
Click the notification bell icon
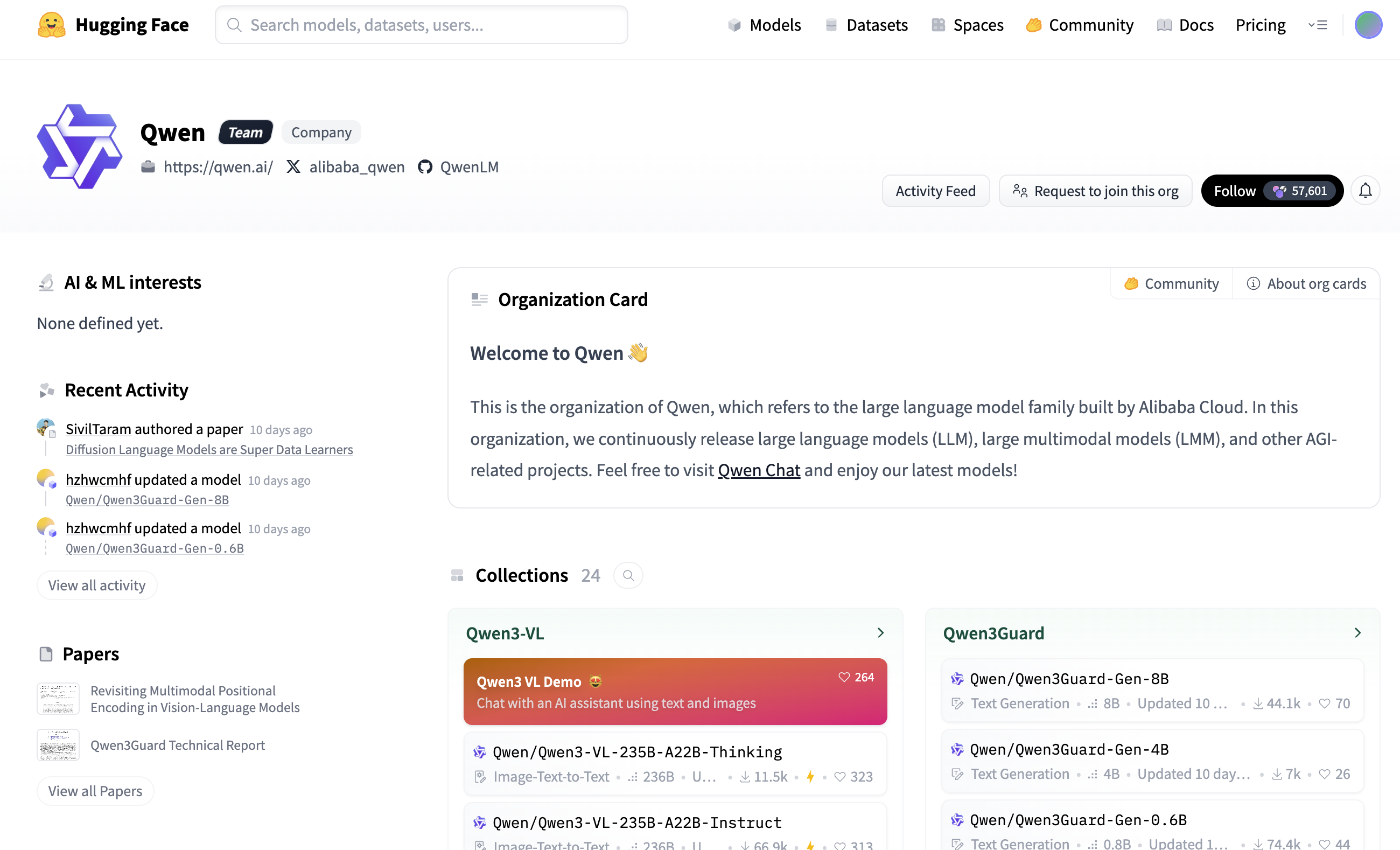pos(1365,191)
